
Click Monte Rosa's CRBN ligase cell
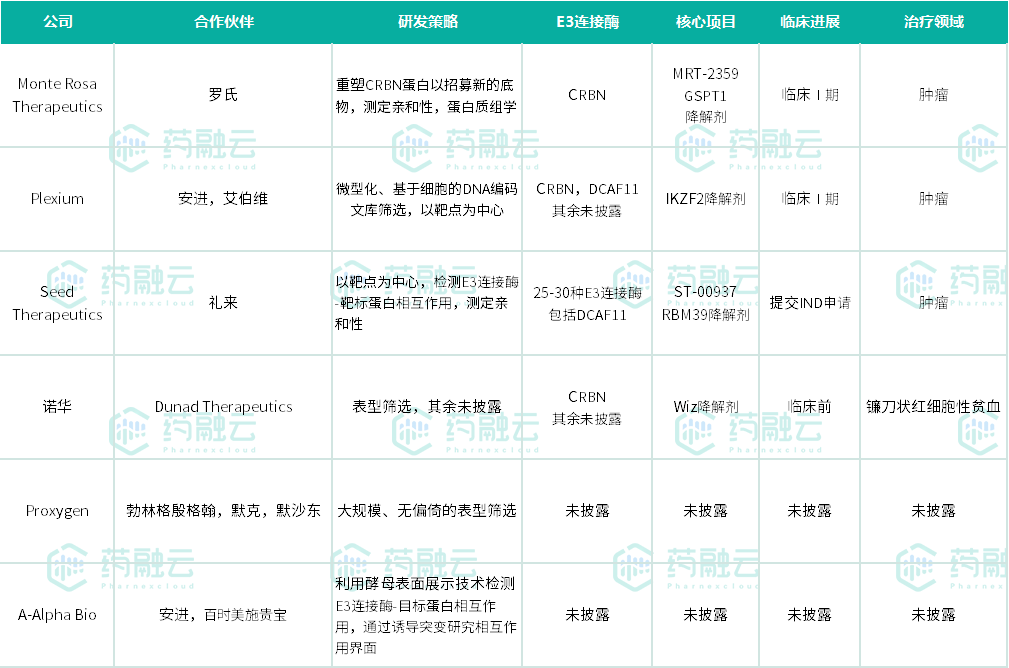pyautogui.click(x=587, y=95)
